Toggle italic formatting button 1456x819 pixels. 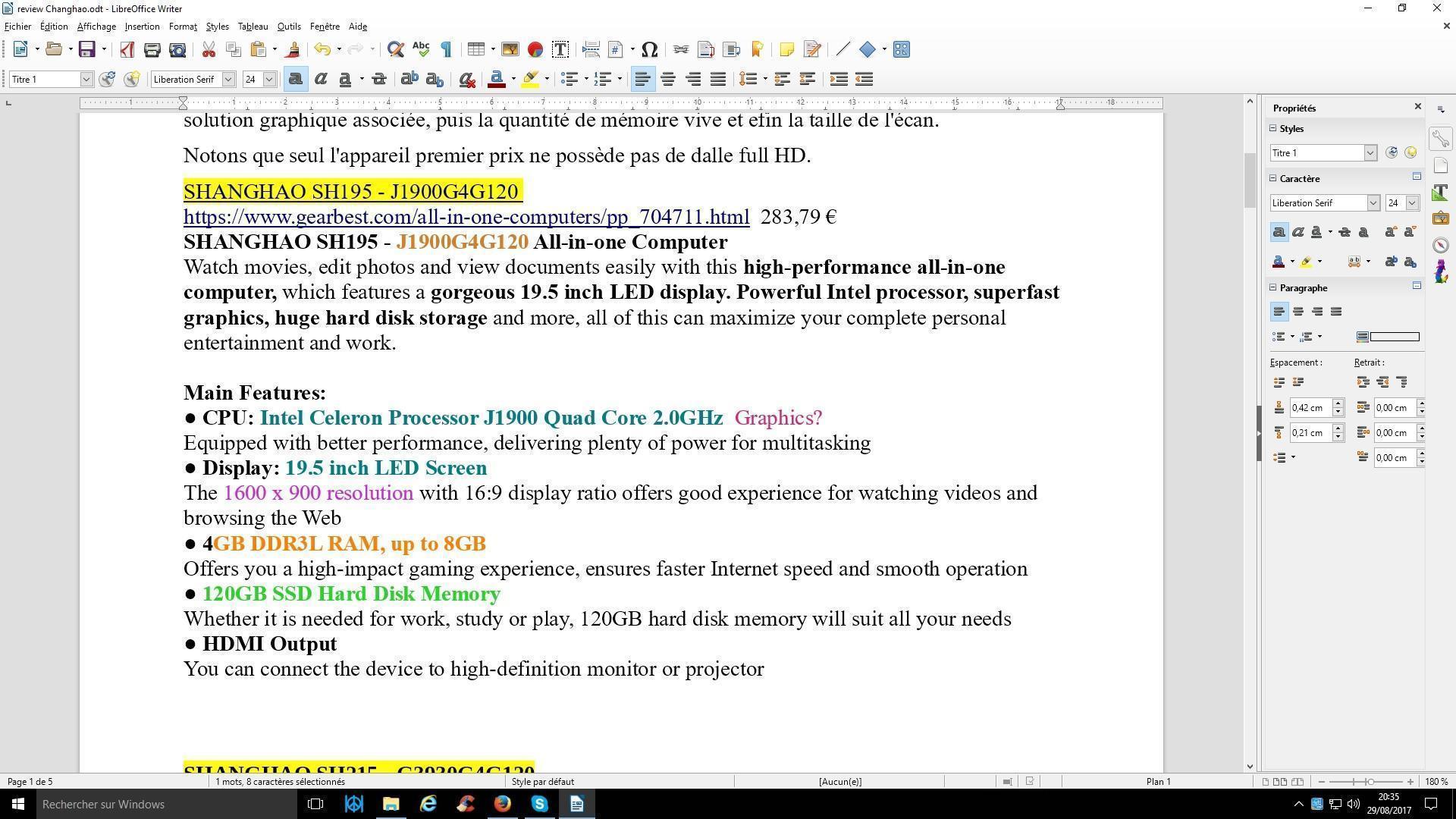coord(321,80)
